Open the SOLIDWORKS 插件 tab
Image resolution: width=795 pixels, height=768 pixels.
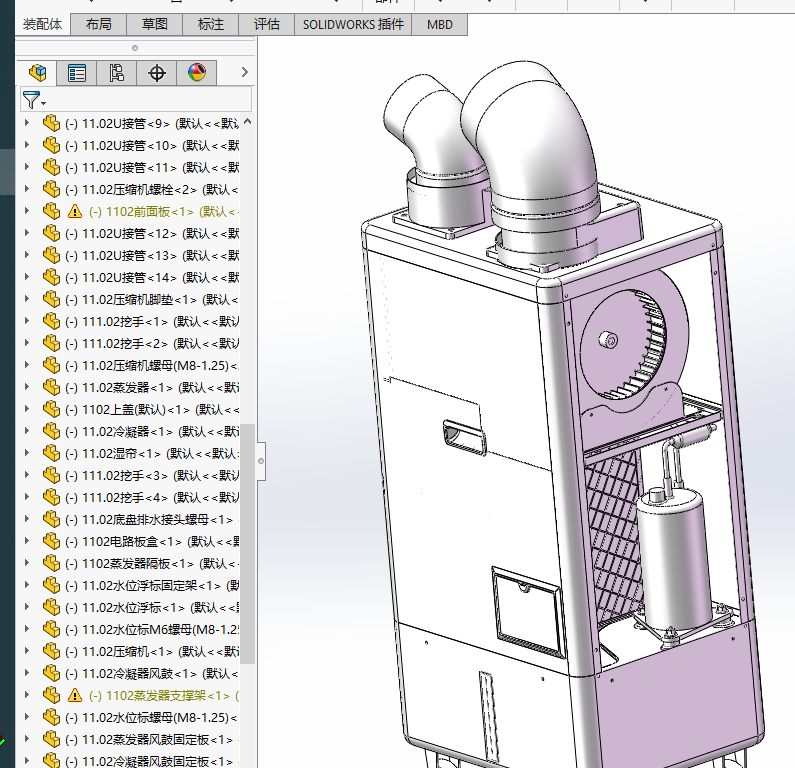pyautogui.click(x=353, y=25)
